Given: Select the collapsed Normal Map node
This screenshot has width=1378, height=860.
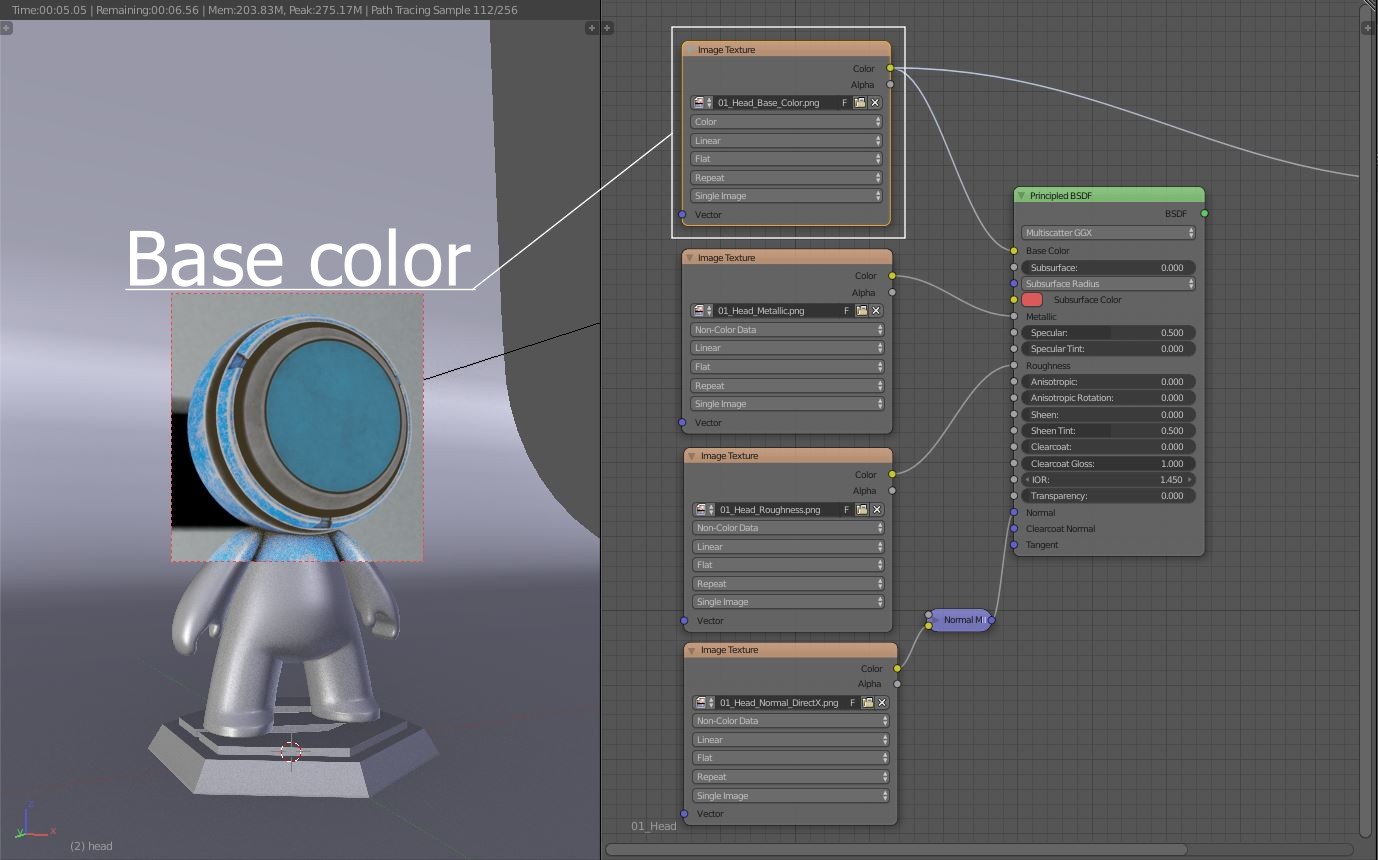Looking at the screenshot, I should (x=961, y=620).
